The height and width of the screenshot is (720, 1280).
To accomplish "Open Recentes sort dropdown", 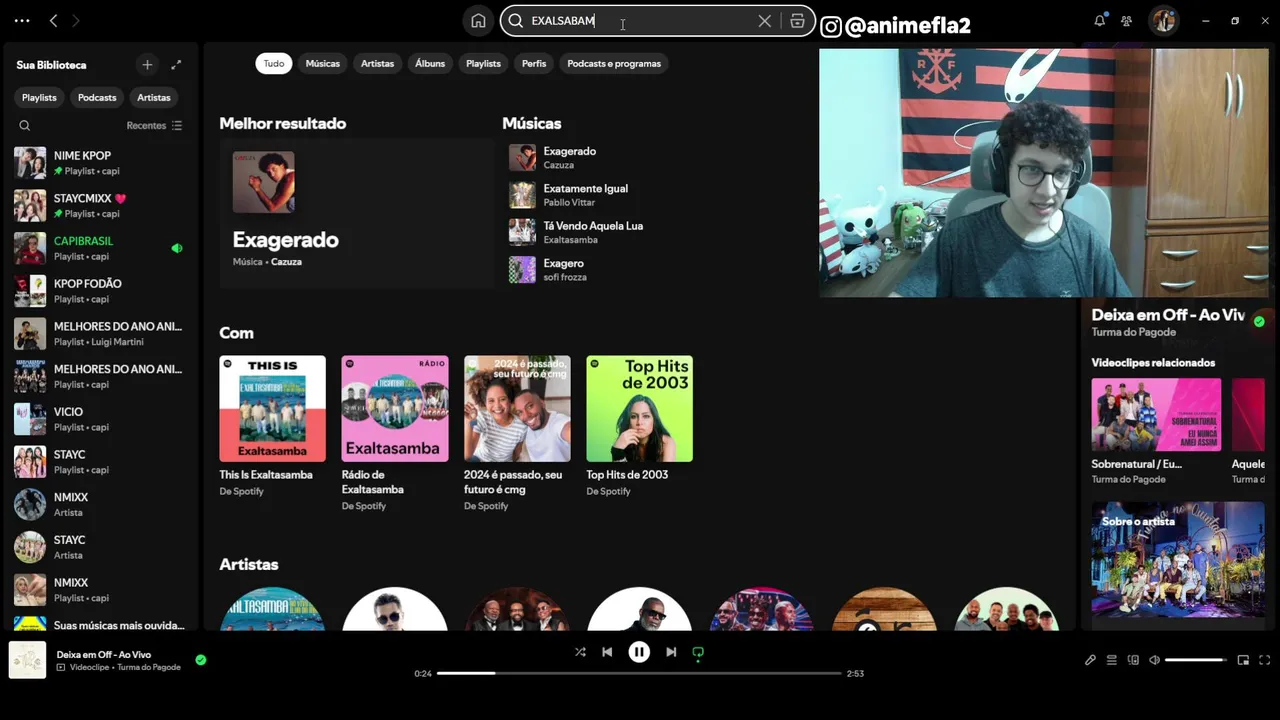I will tap(154, 126).
